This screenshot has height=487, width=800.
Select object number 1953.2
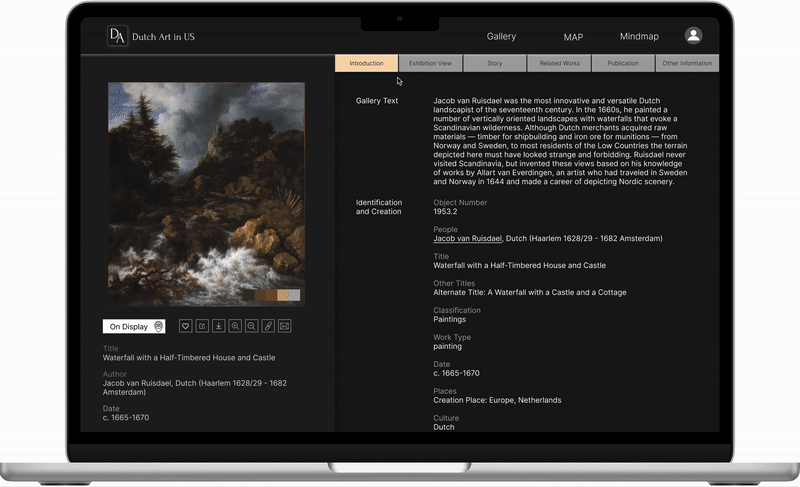point(445,212)
